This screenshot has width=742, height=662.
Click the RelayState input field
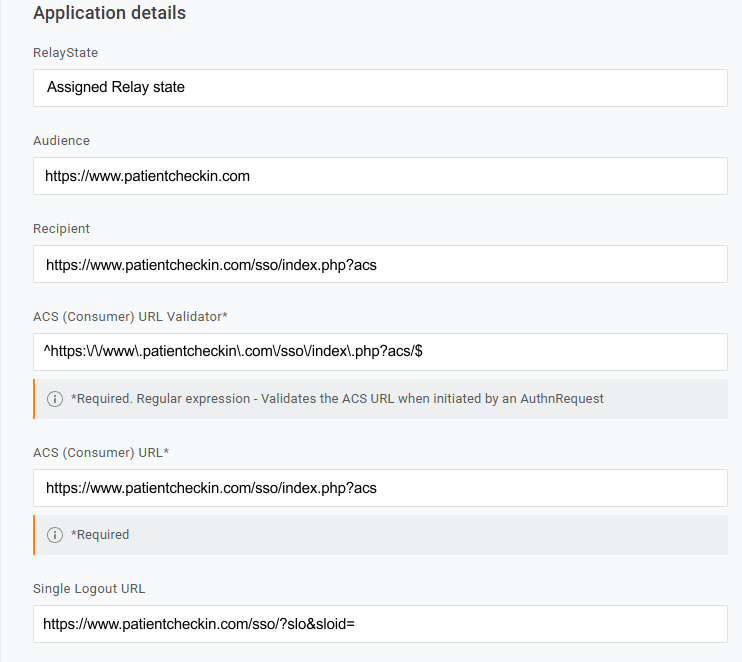point(380,88)
